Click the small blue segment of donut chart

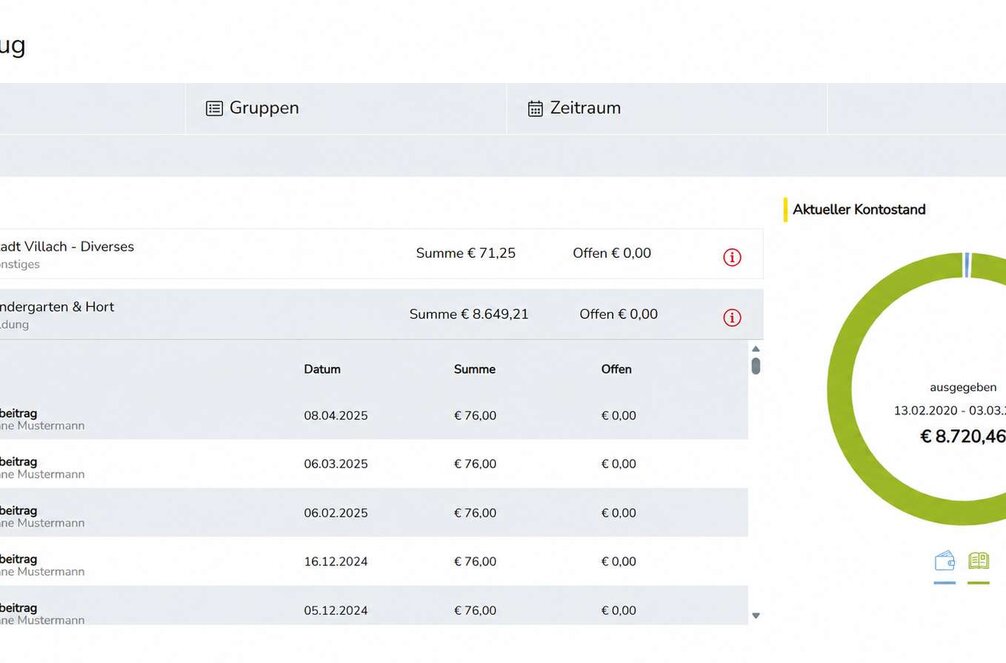(967, 265)
